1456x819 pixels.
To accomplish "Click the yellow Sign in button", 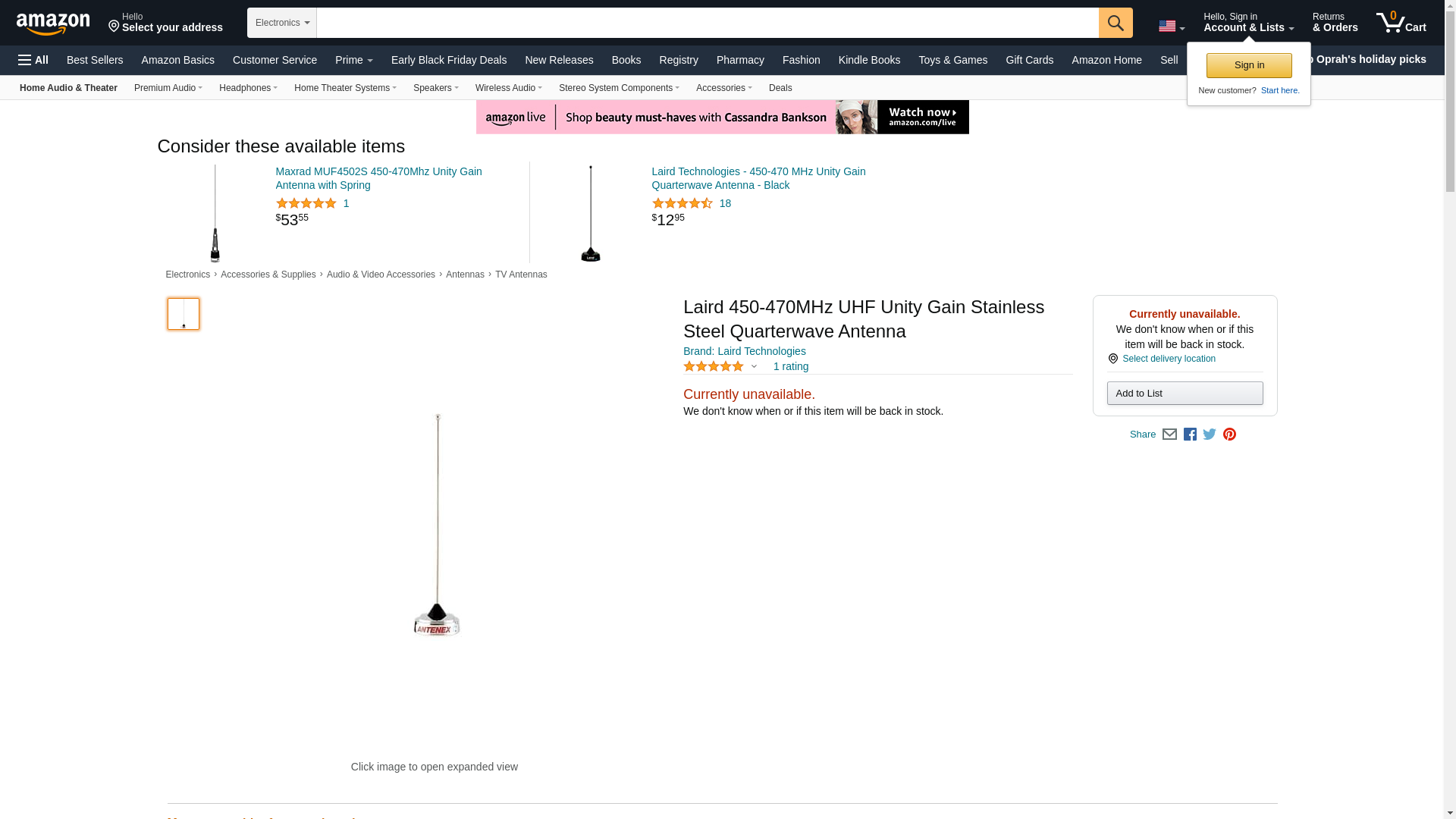I will [x=1249, y=65].
